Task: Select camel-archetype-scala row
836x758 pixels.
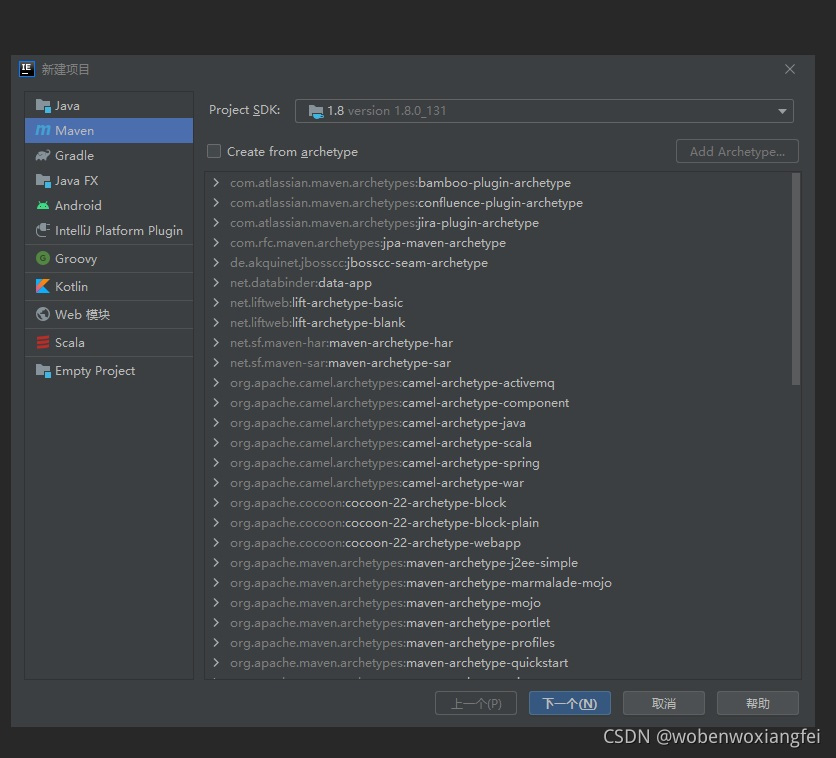Action: click(499, 442)
